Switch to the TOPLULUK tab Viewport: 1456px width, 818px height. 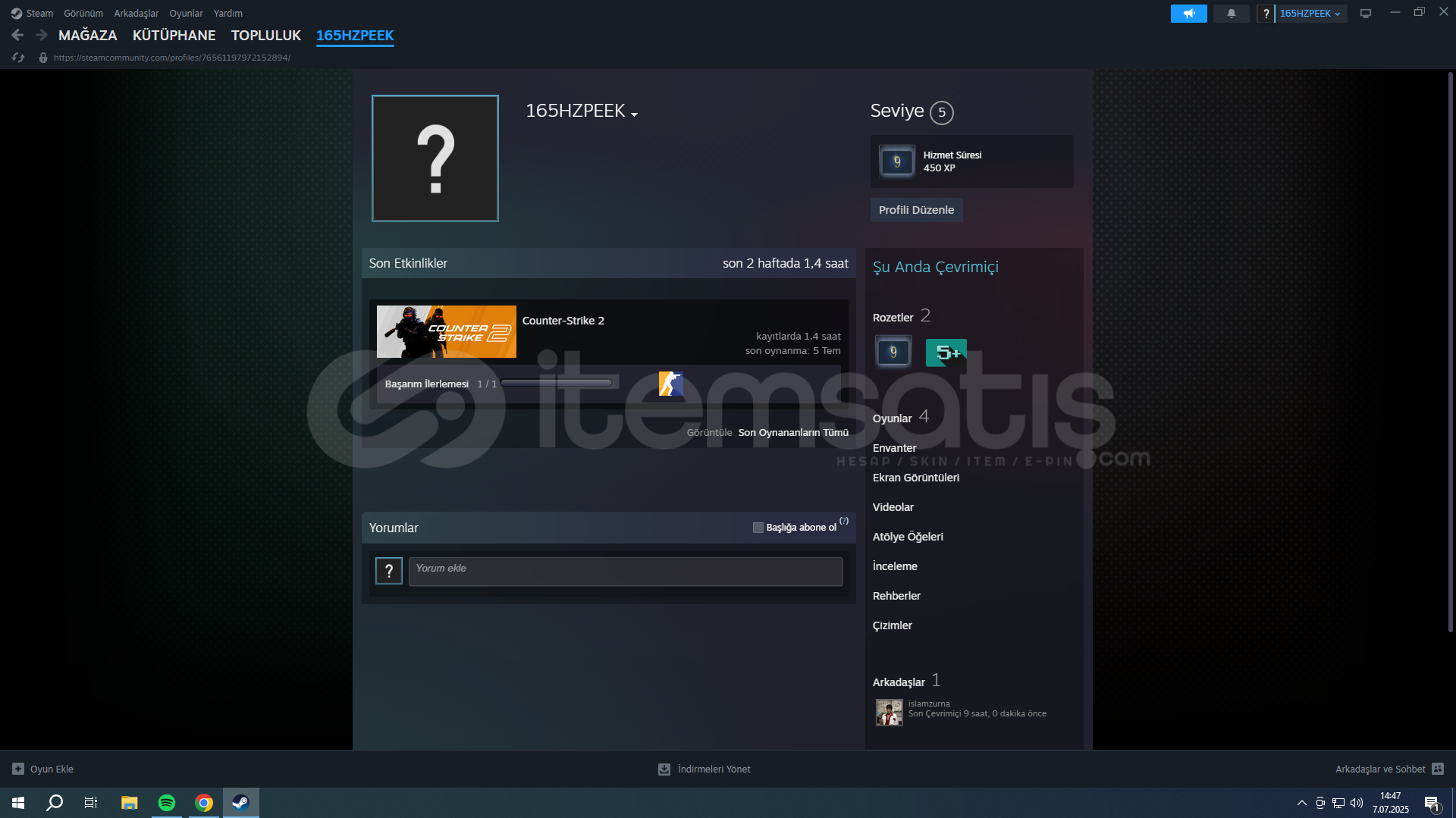(266, 36)
